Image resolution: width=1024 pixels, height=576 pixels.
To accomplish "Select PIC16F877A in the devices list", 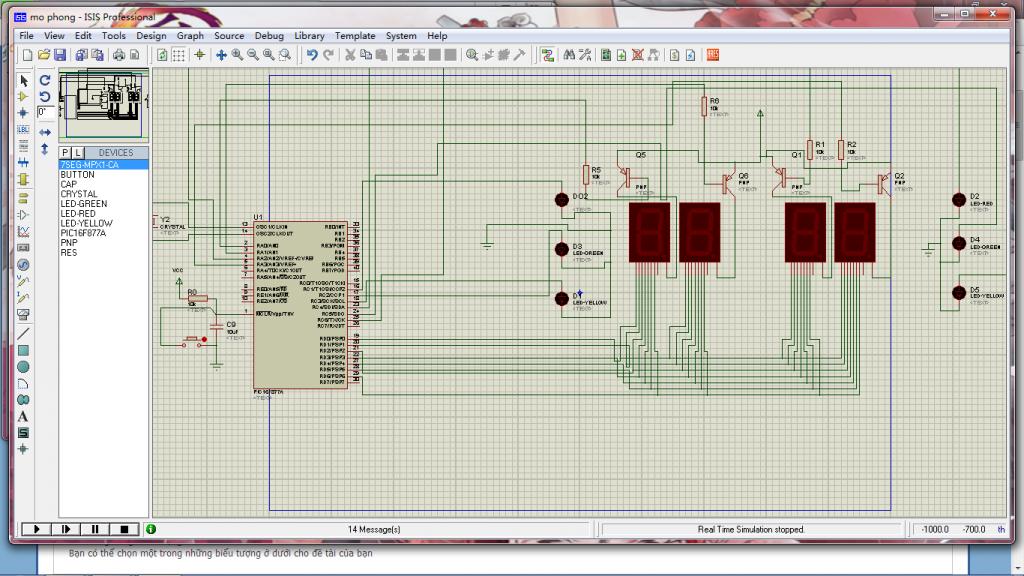I will [83, 233].
